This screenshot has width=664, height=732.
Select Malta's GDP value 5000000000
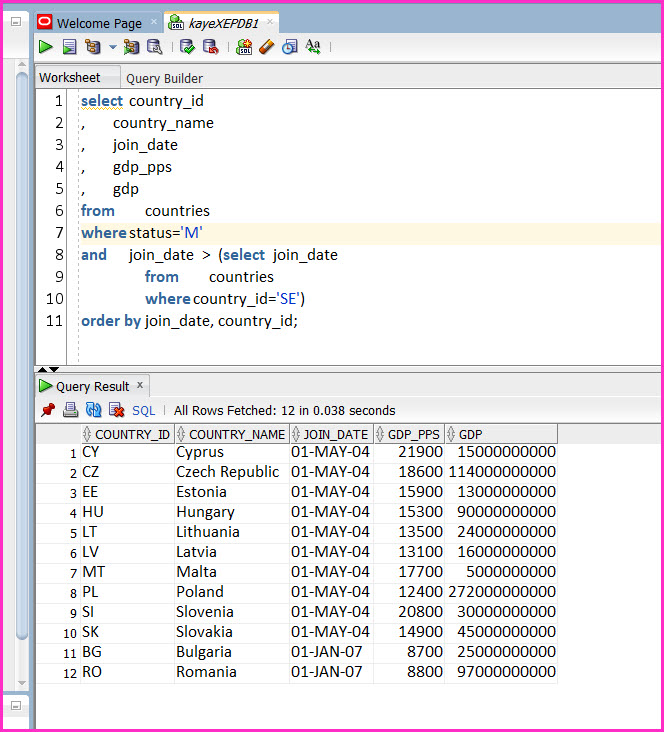(501, 572)
